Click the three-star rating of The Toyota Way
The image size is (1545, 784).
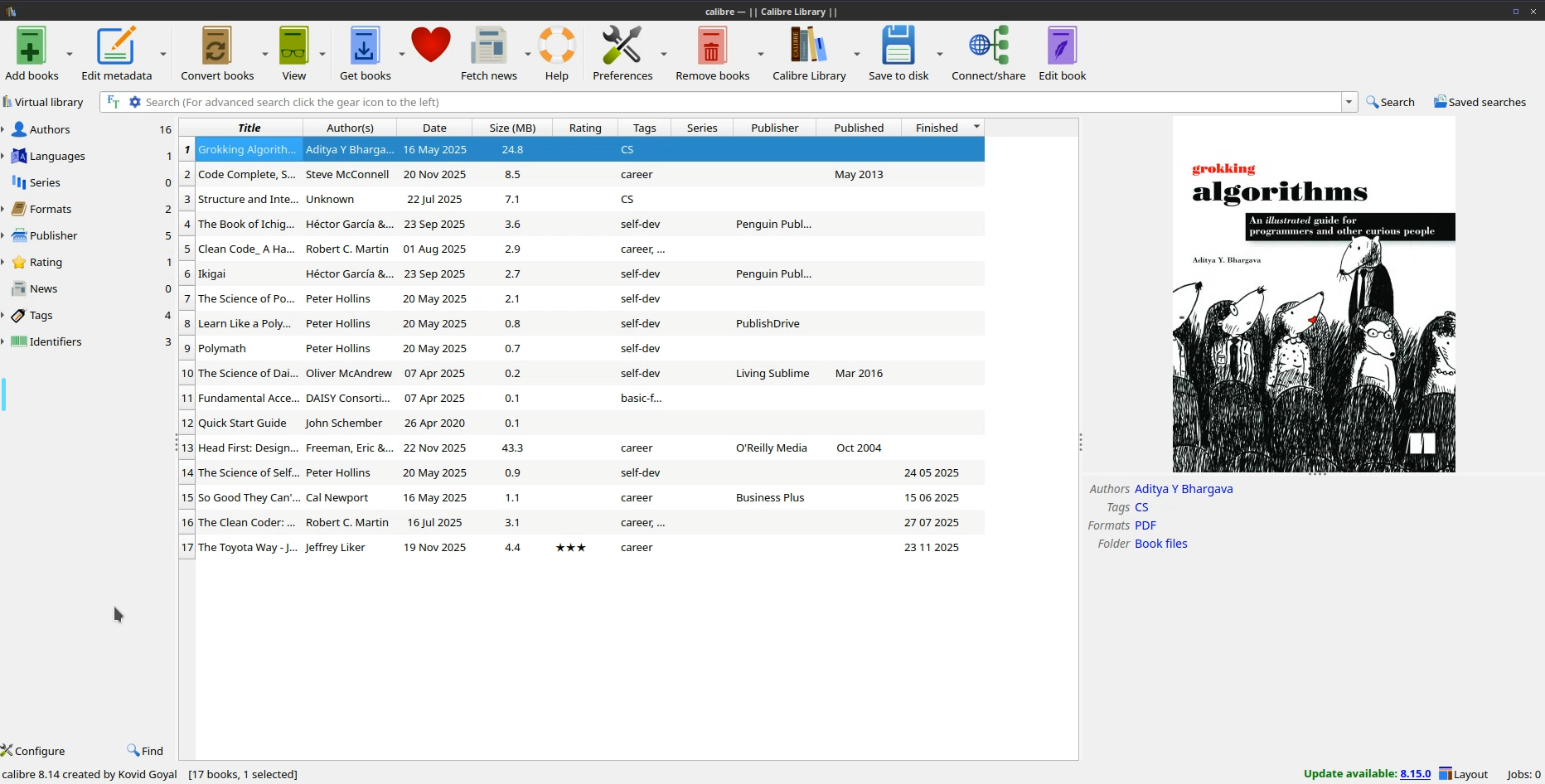[571, 548]
